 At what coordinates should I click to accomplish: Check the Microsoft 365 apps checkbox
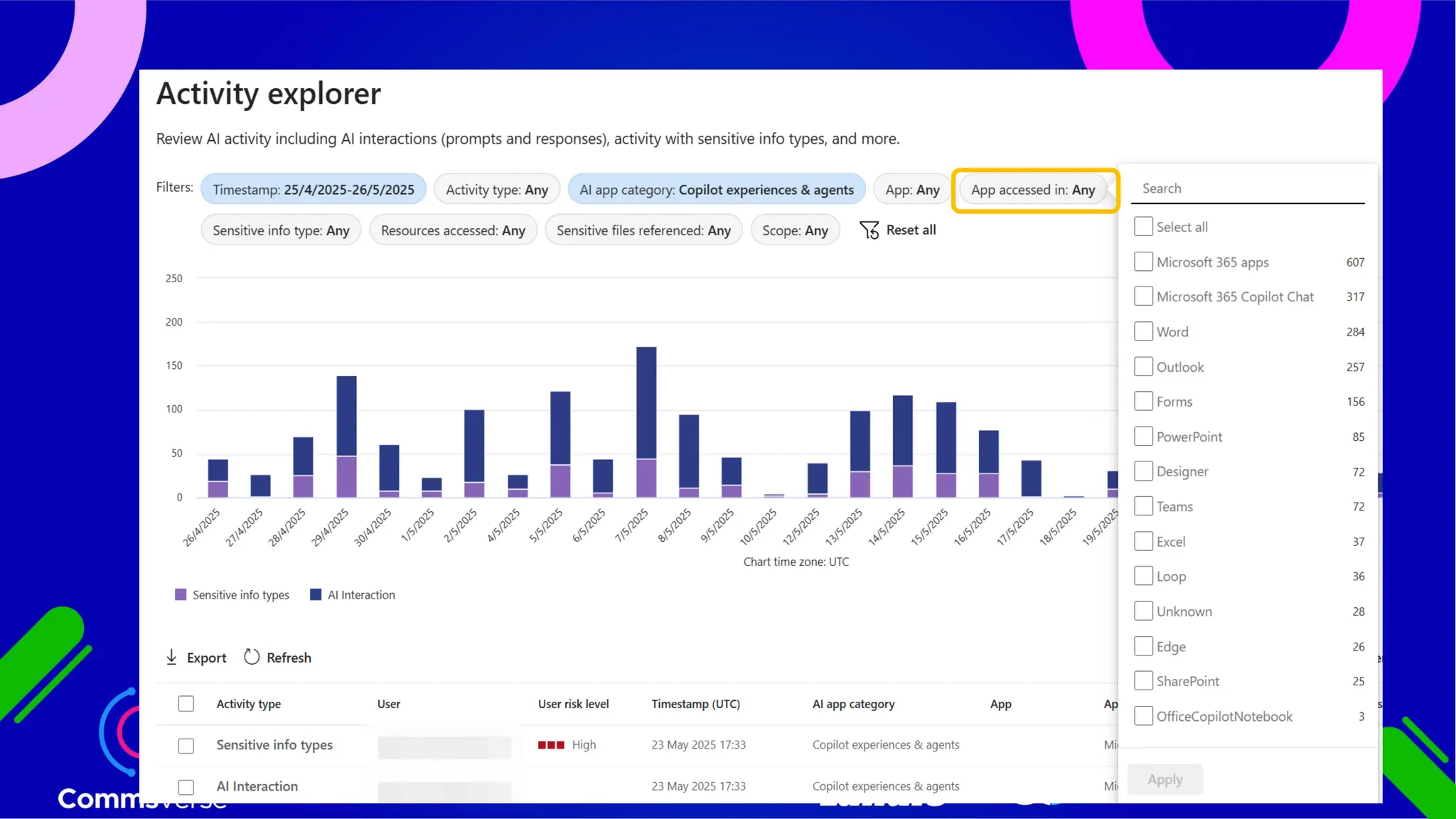(x=1143, y=262)
